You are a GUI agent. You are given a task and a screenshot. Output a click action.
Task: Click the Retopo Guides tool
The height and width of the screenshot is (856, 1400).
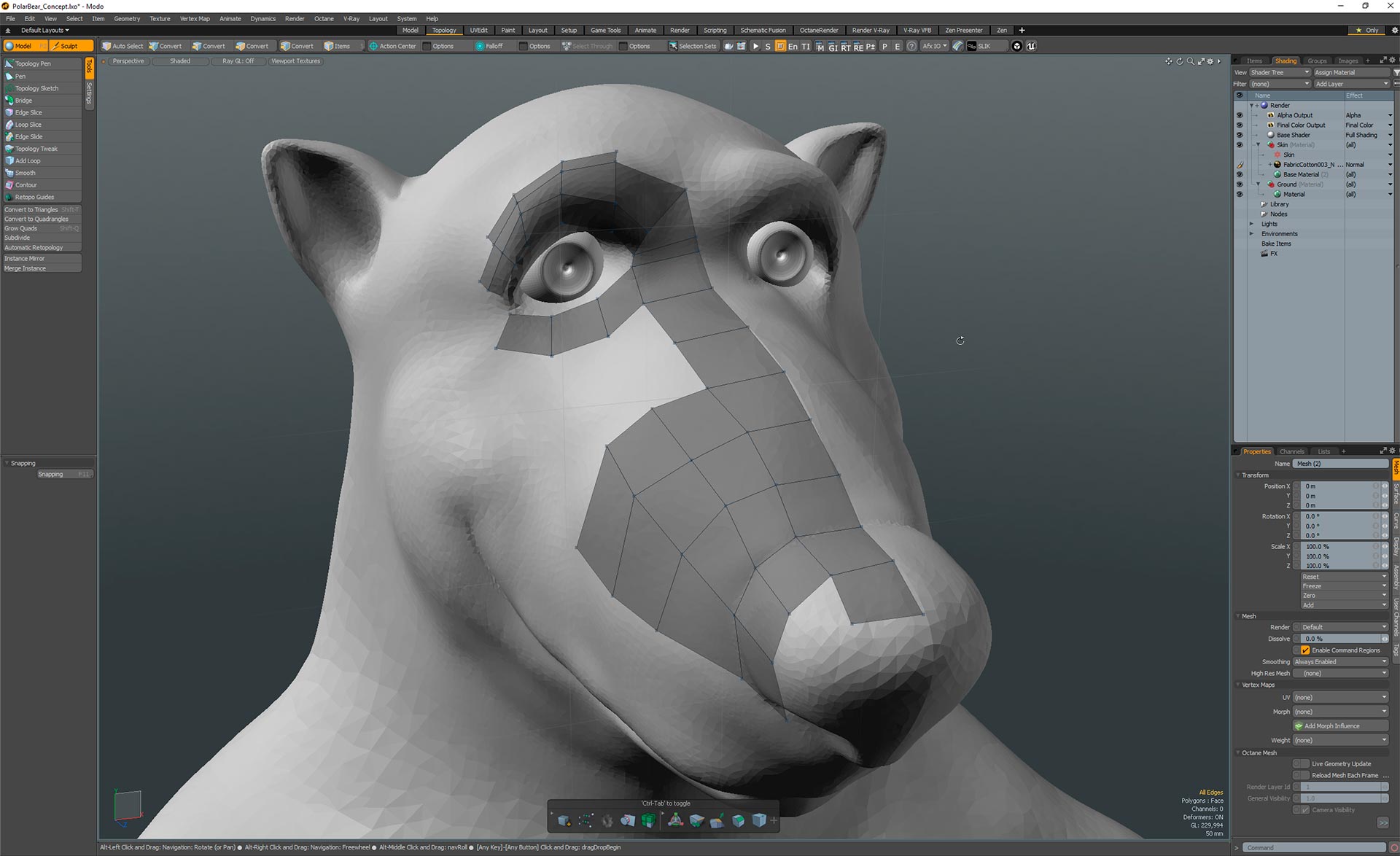pyautogui.click(x=34, y=197)
